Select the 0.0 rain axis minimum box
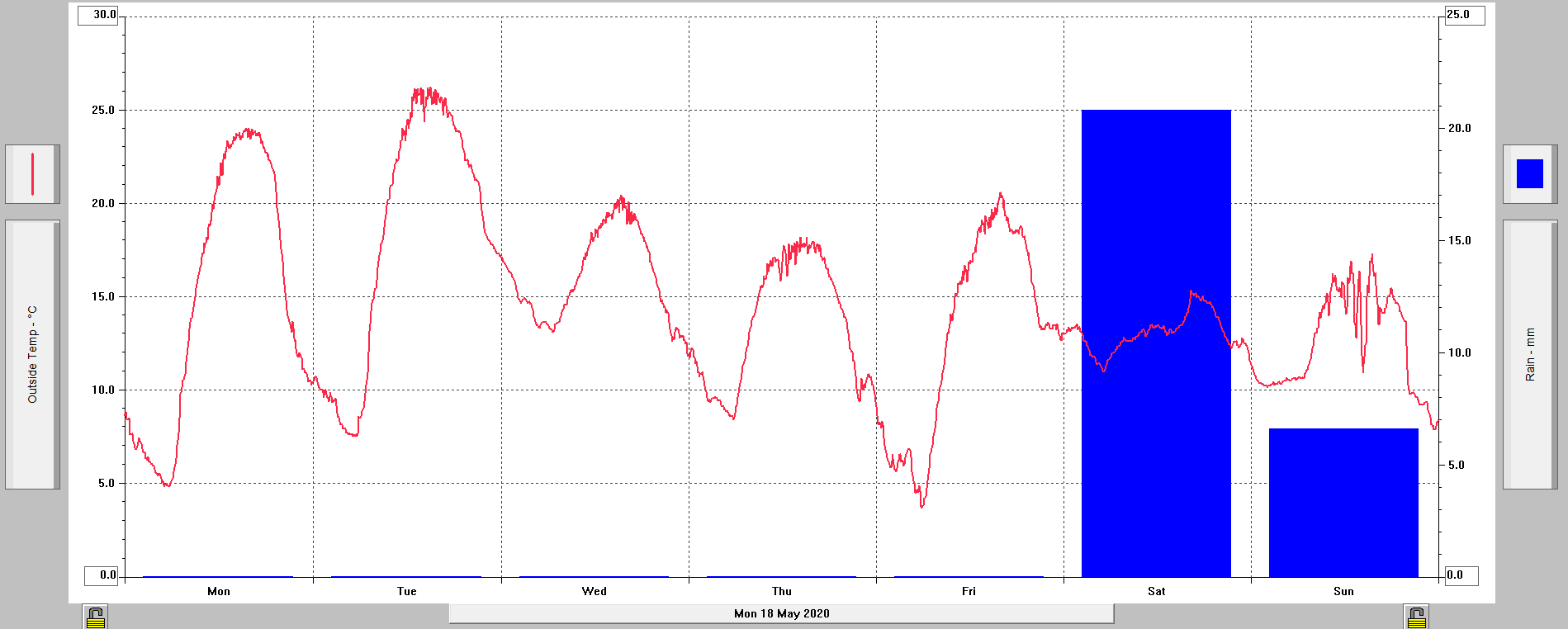 (x=1461, y=575)
